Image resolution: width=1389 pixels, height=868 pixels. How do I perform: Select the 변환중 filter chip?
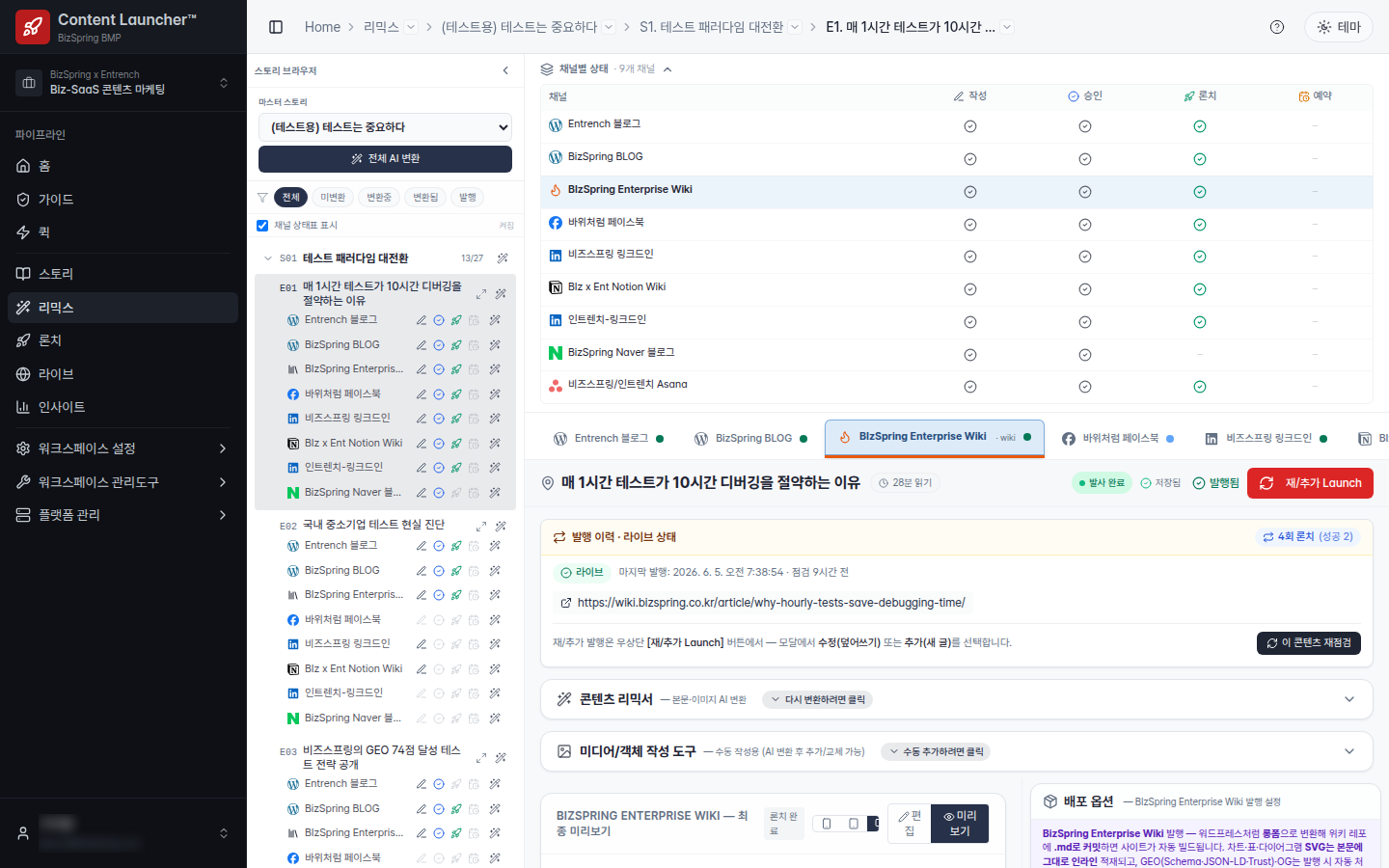(x=379, y=198)
